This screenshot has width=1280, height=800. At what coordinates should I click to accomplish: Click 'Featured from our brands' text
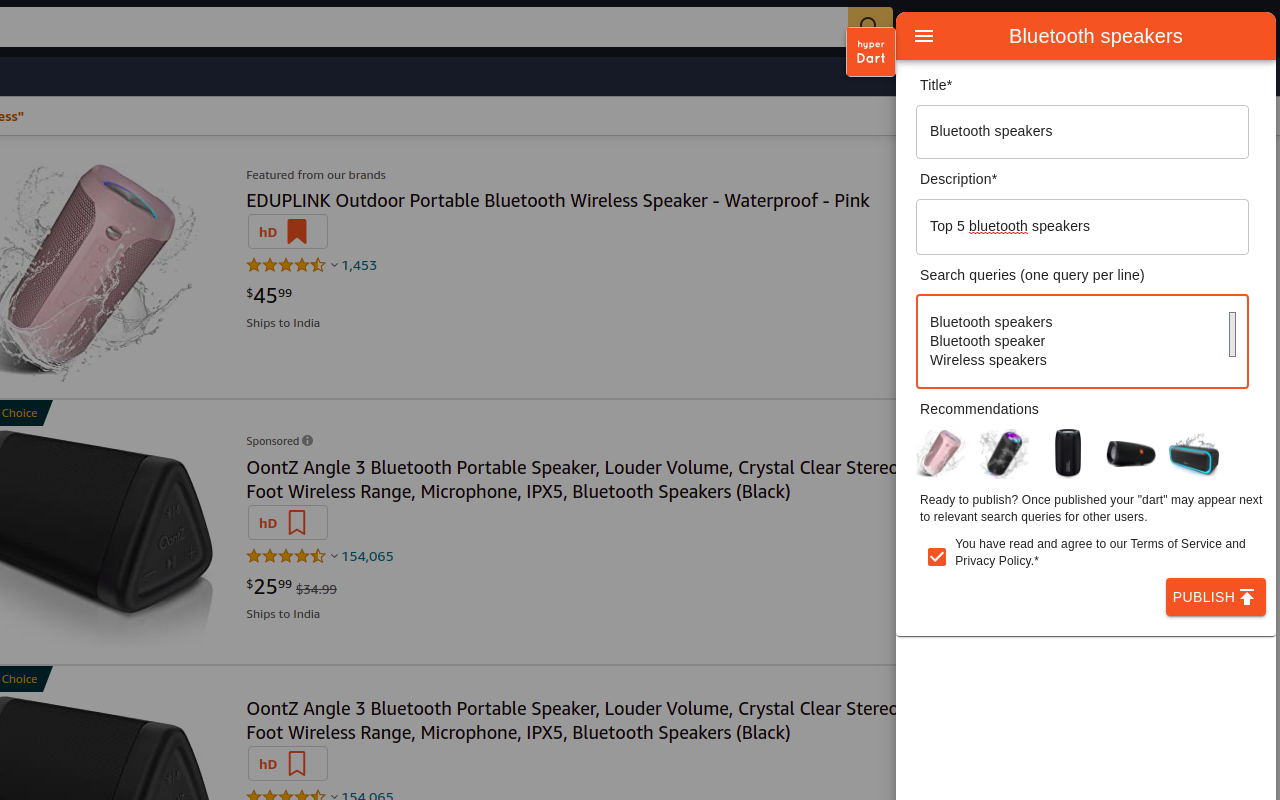tap(316, 175)
